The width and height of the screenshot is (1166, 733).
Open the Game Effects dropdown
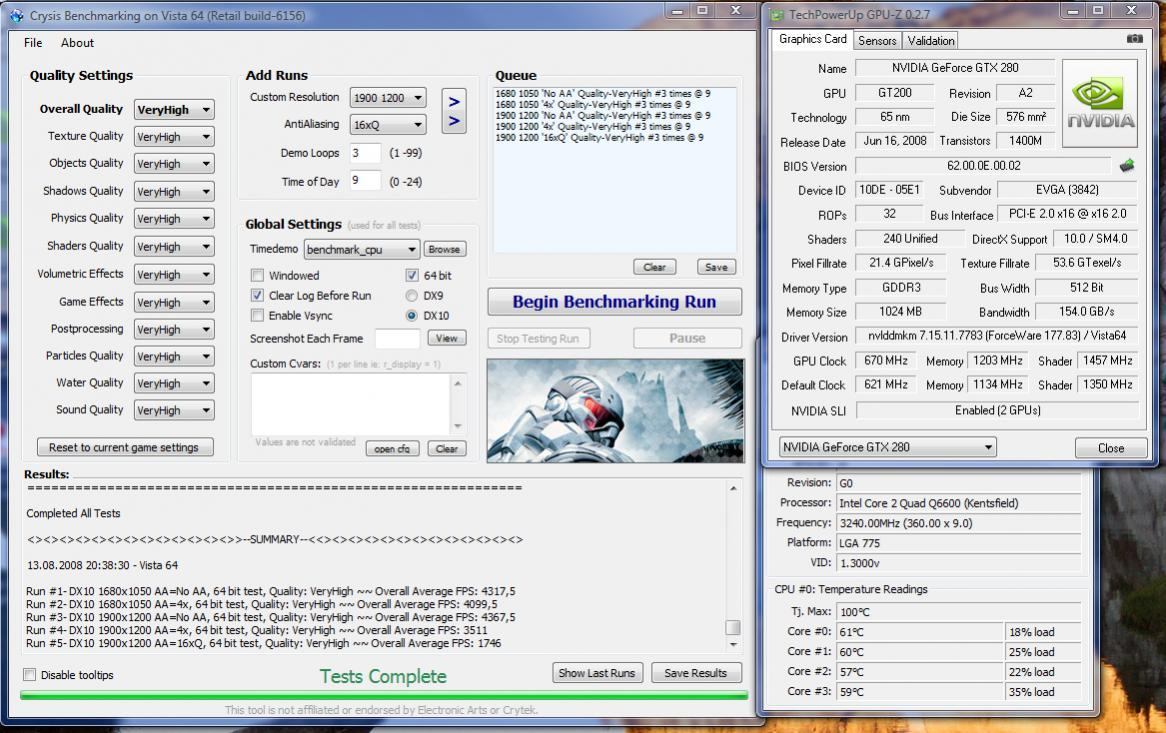[174, 303]
